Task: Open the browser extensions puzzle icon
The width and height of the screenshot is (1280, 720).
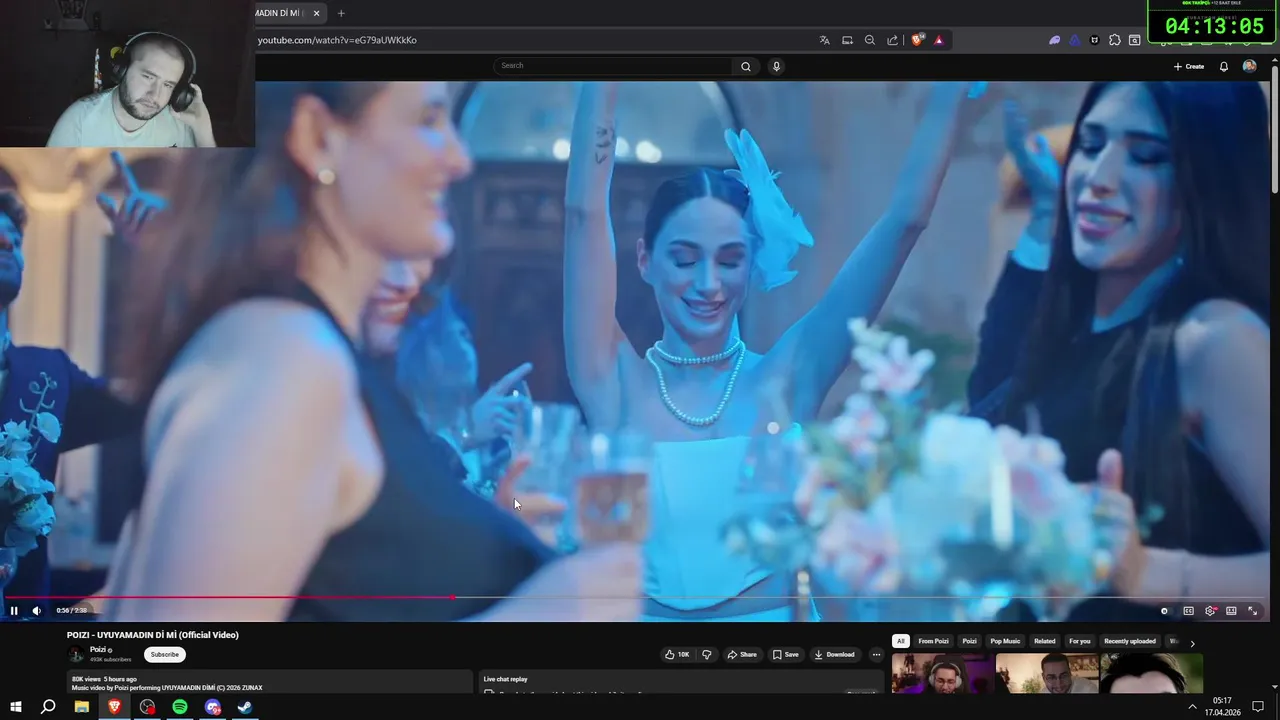Action: [x=1115, y=40]
